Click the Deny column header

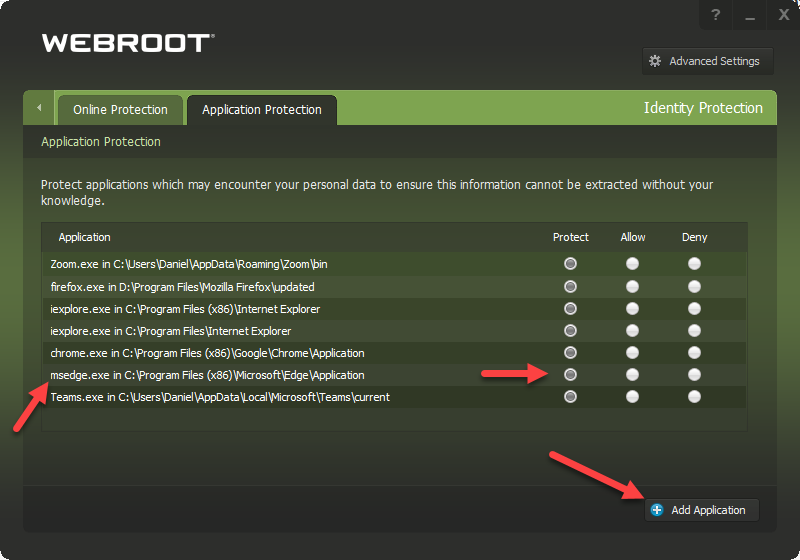pyautogui.click(x=694, y=237)
